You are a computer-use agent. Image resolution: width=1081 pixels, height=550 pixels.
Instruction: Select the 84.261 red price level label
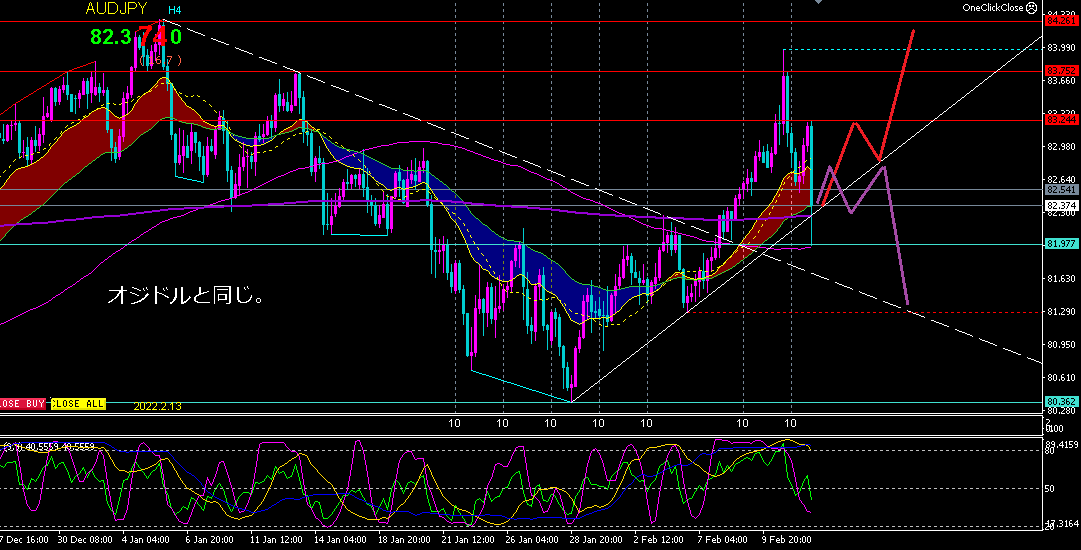click(1062, 21)
